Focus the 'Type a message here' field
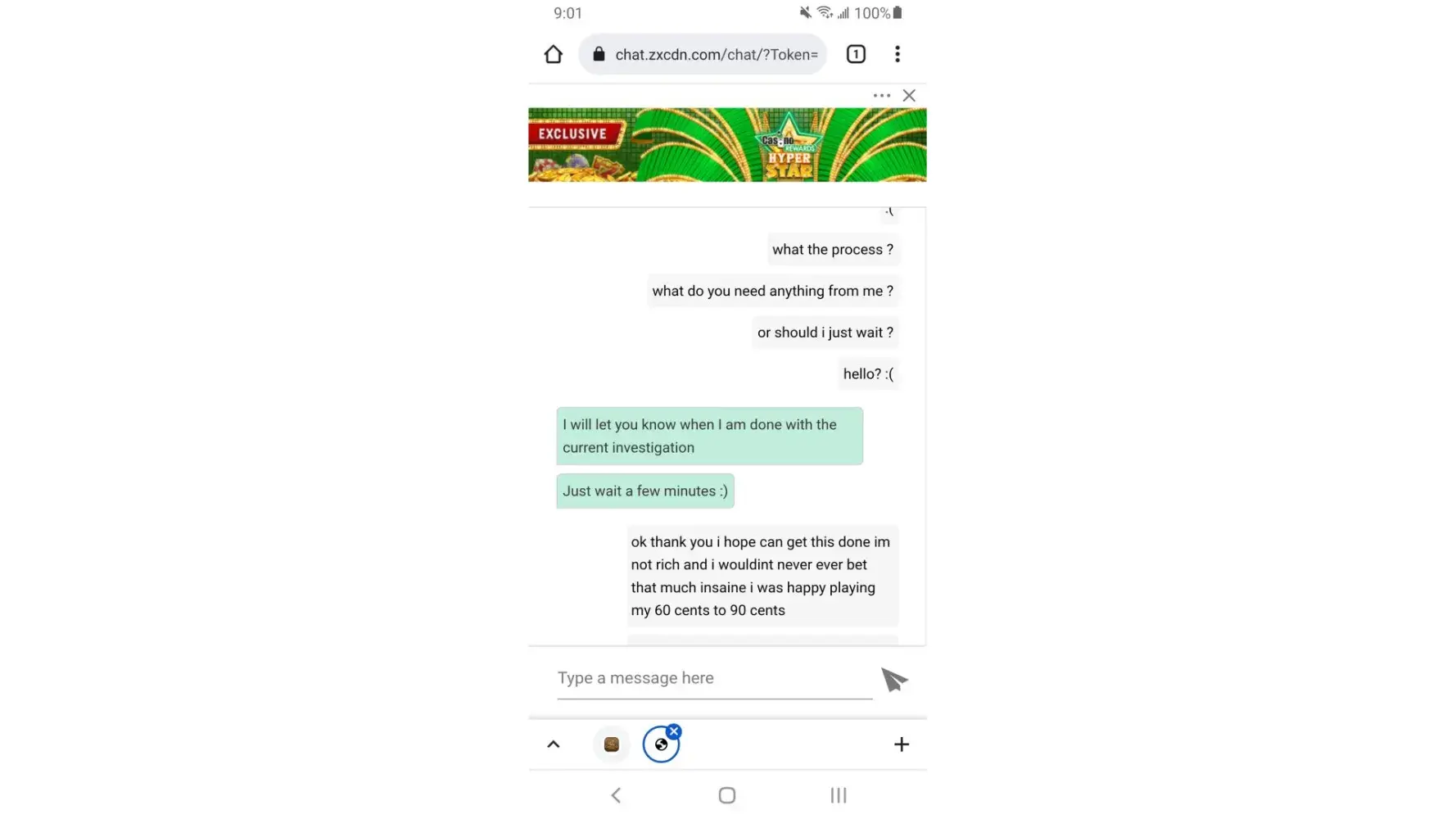1456x819 pixels. pyautogui.click(x=715, y=679)
